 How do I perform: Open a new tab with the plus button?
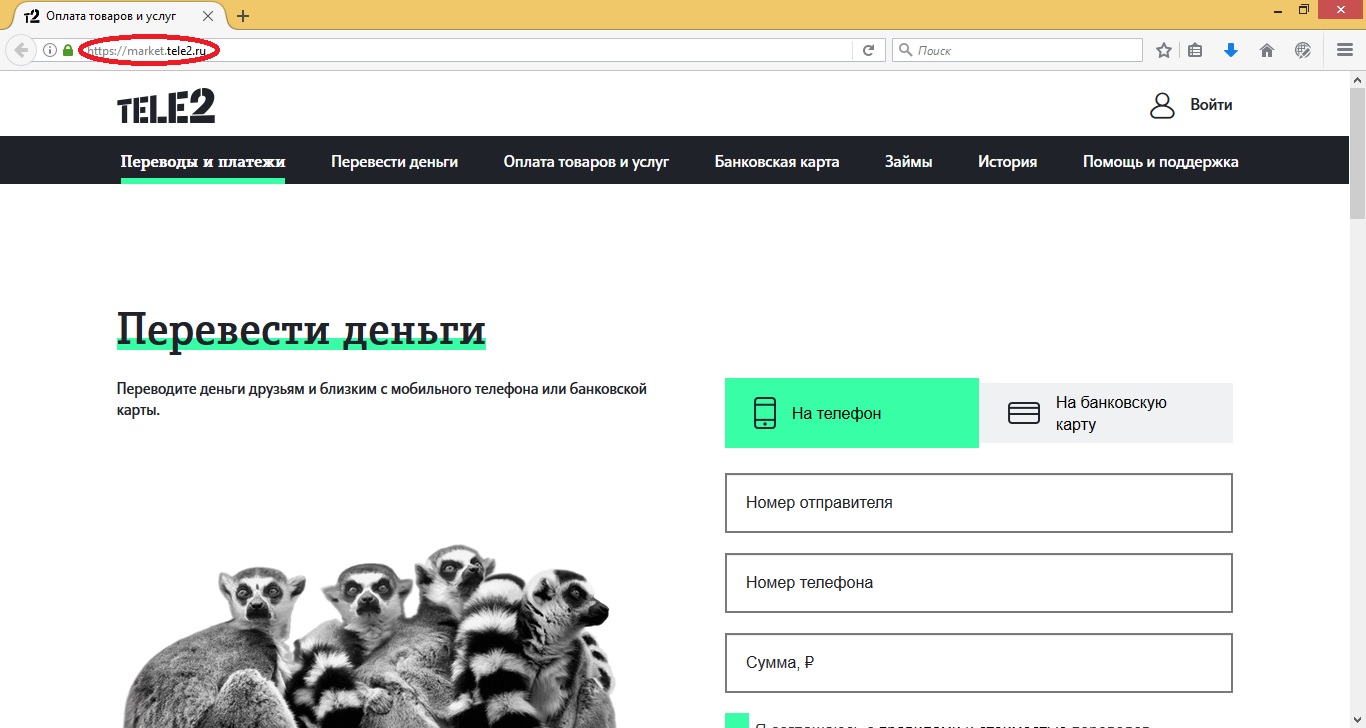click(x=243, y=16)
